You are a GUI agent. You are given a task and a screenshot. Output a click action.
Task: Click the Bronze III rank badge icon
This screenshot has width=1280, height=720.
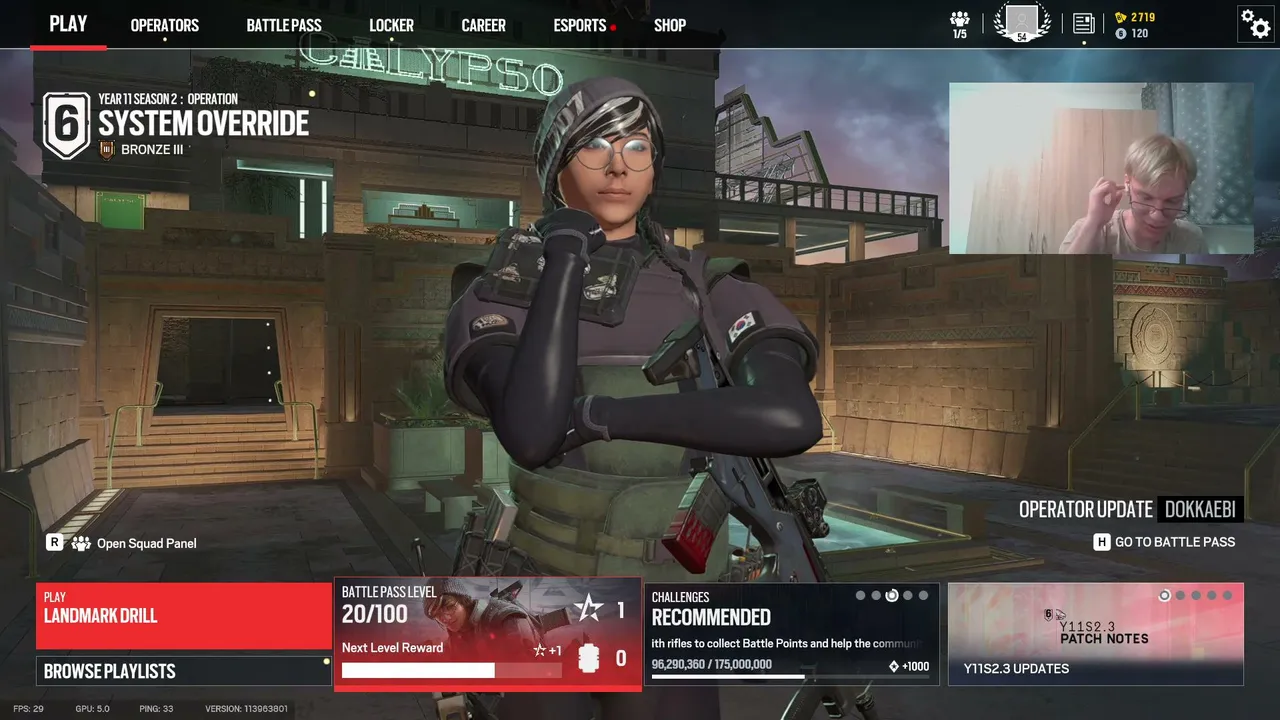(108, 150)
